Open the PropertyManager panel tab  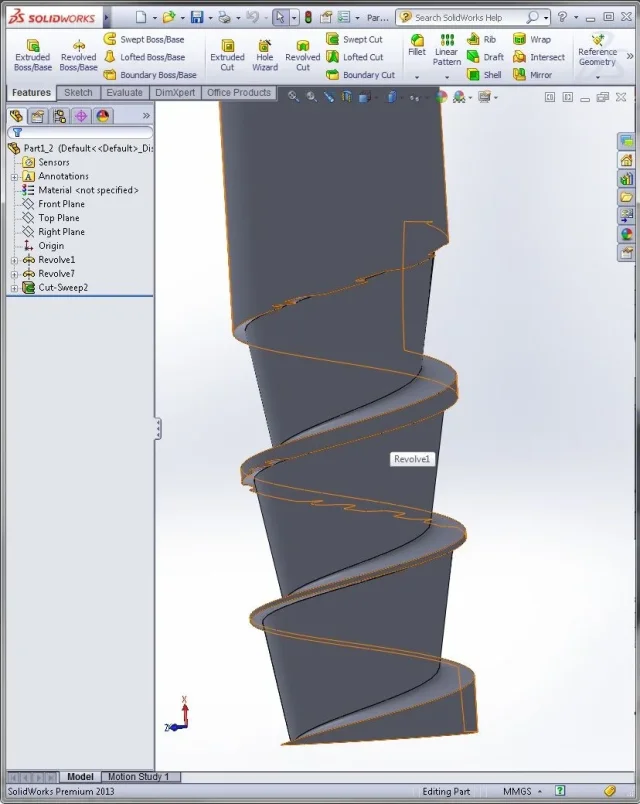(x=37, y=116)
